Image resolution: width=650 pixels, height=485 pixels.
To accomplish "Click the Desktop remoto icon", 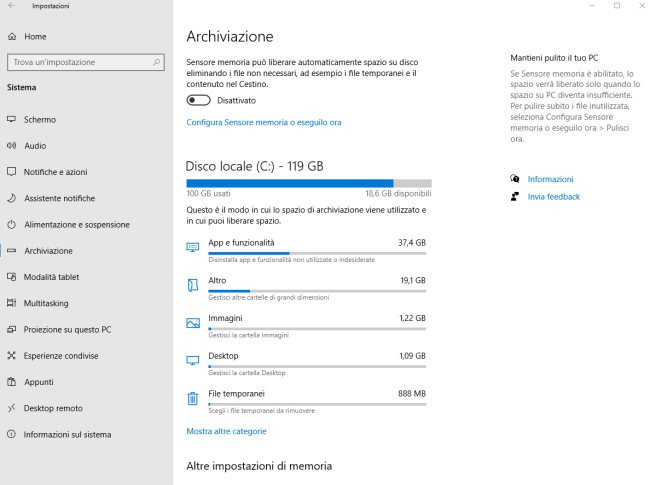I will click(x=12, y=408).
